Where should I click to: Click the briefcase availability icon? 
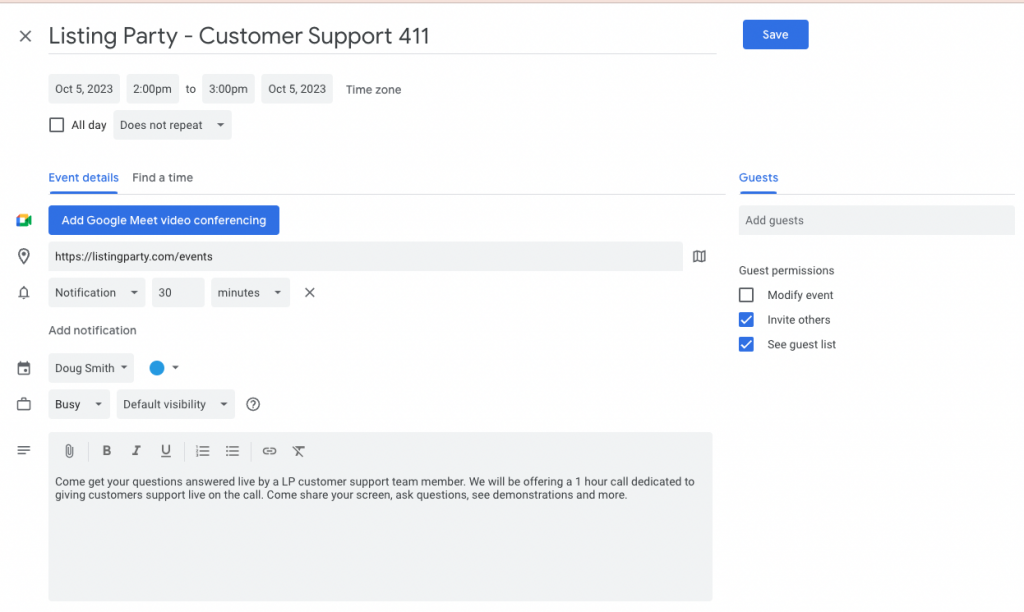pyautogui.click(x=24, y=404)
